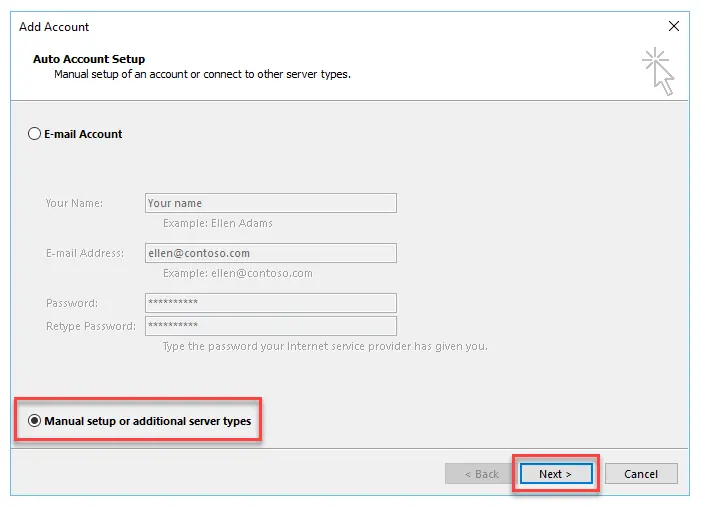Screen dimensions: 701x508
Task: Choose Manual setup or additional server types
Action: tap(36, 421)
